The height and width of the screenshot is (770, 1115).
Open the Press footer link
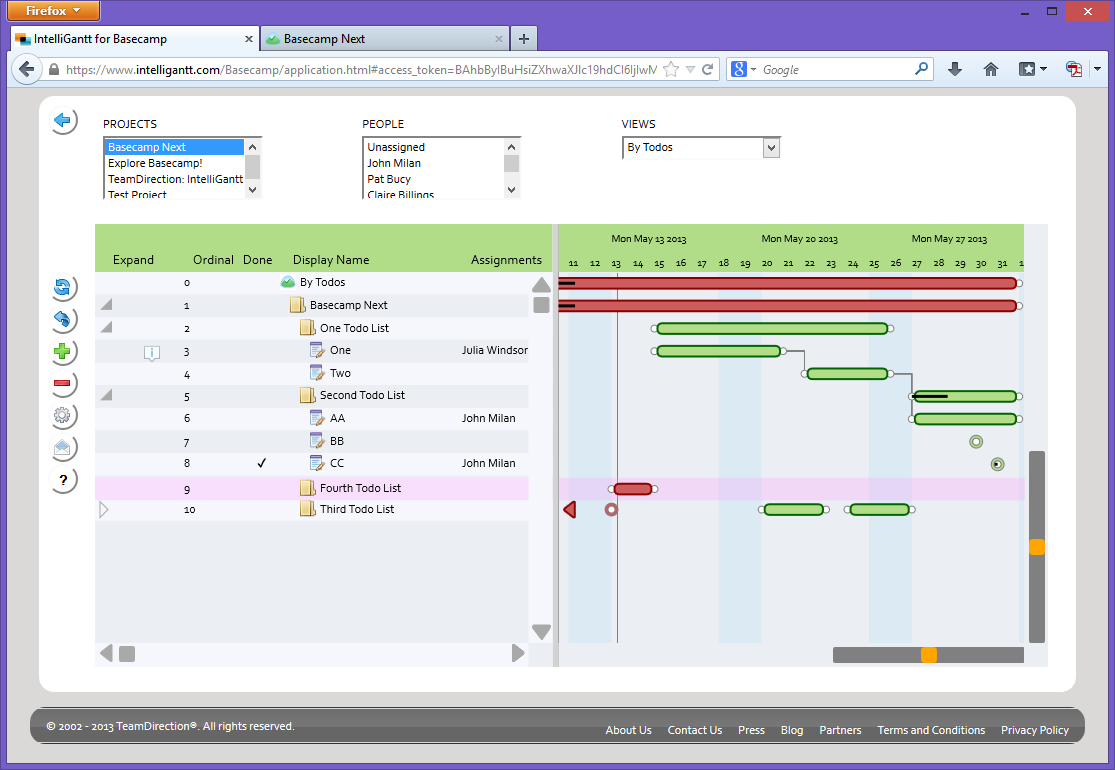coord(751,730)
